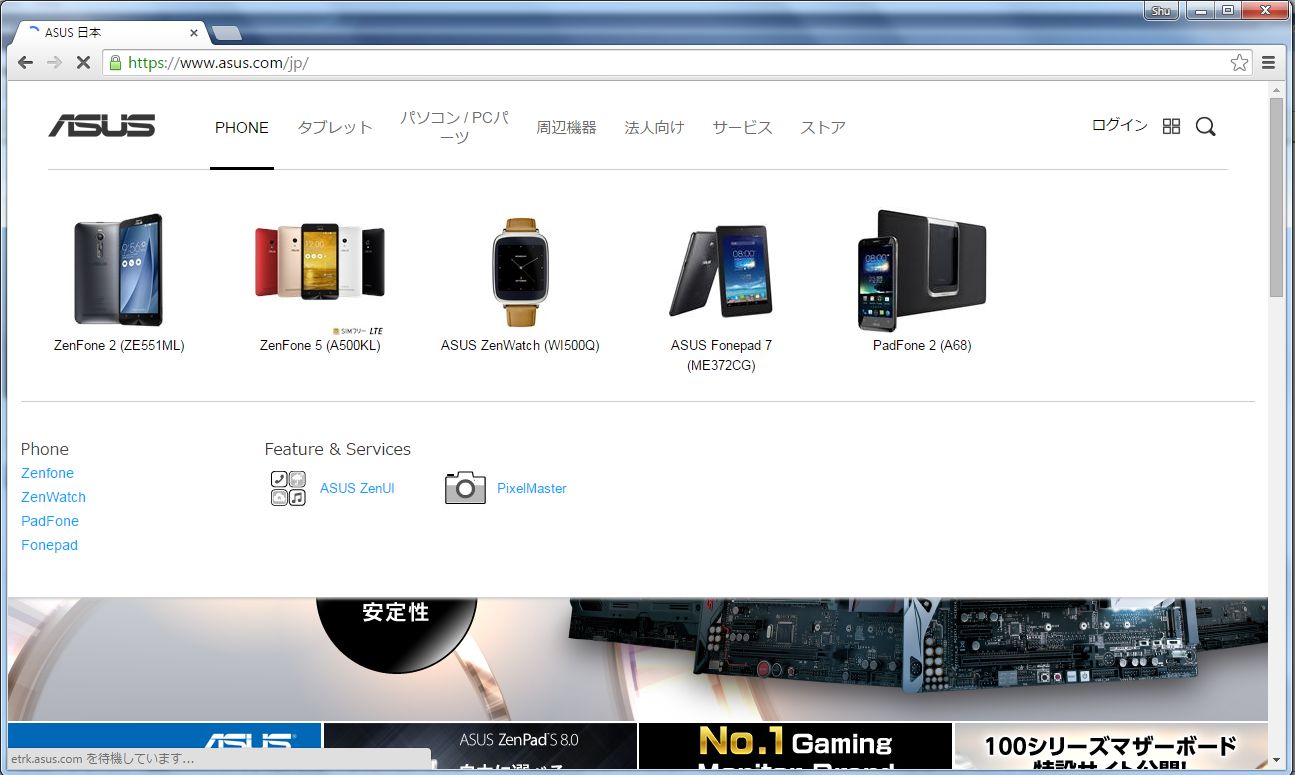
Task: Open a new browser tab
Action: (227, 33)
